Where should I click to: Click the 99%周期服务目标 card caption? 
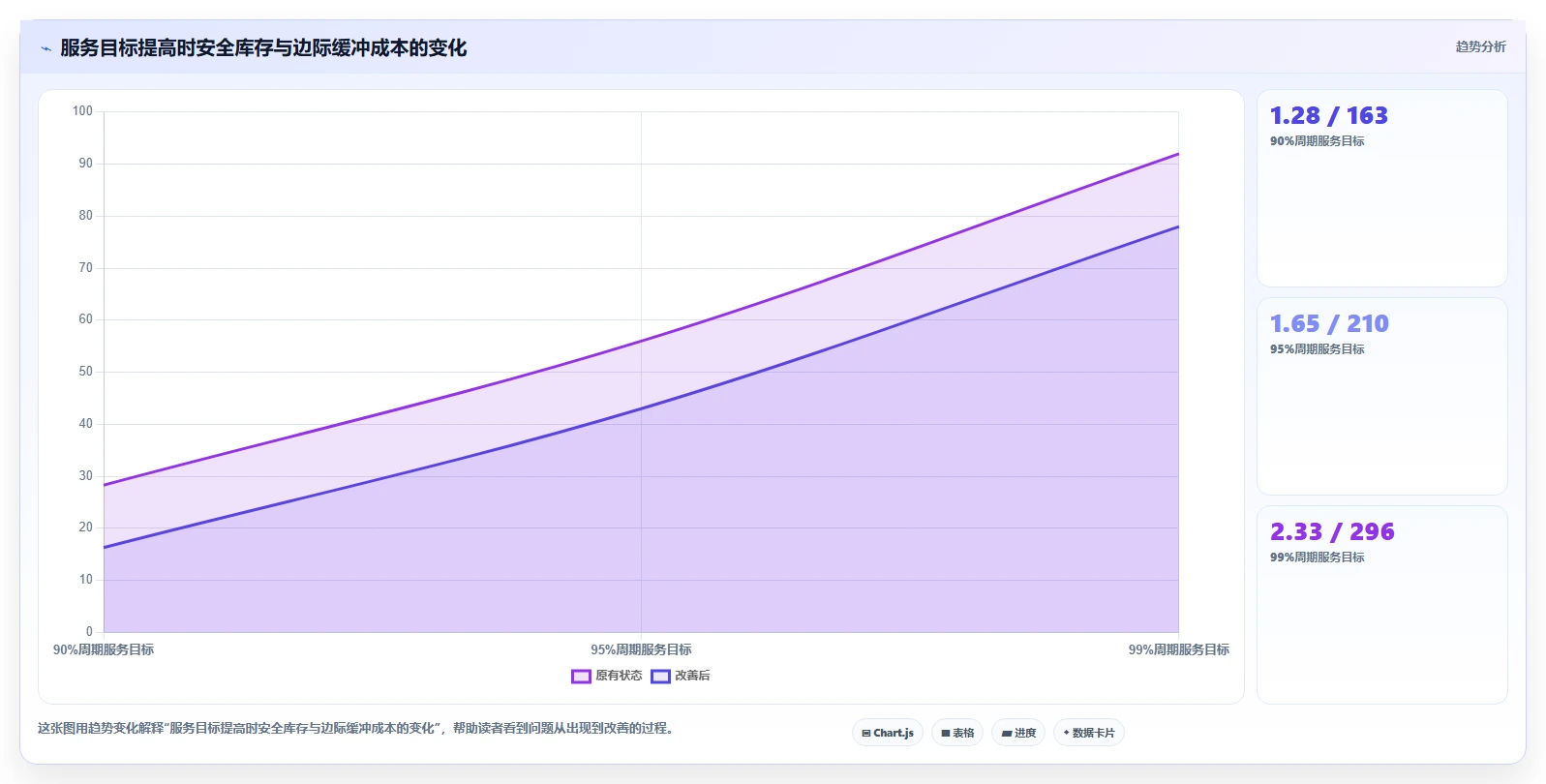tap(1317, 558)
